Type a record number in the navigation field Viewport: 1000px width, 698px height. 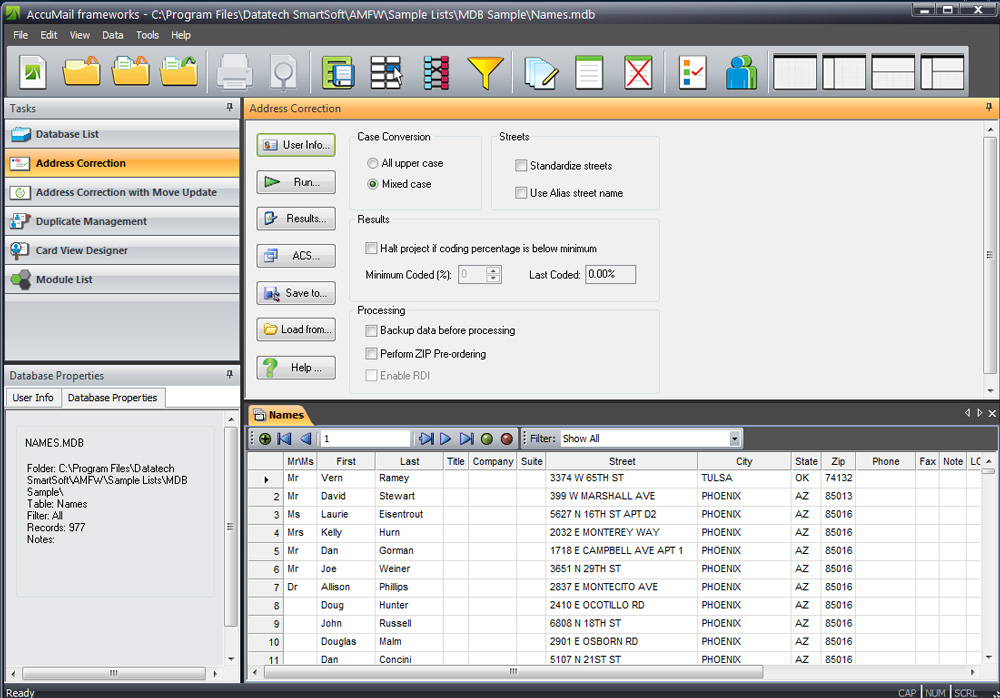[365, 438]
